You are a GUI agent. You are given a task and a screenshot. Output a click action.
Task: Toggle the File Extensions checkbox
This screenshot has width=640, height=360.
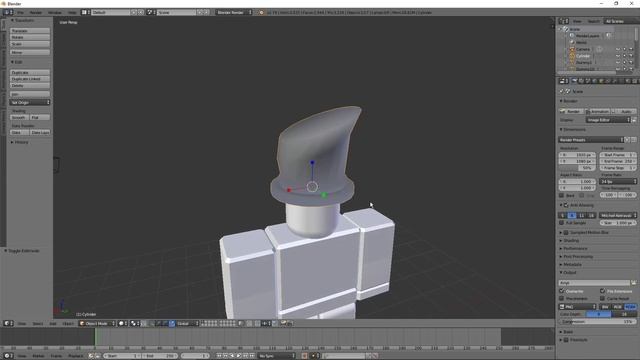602,291
